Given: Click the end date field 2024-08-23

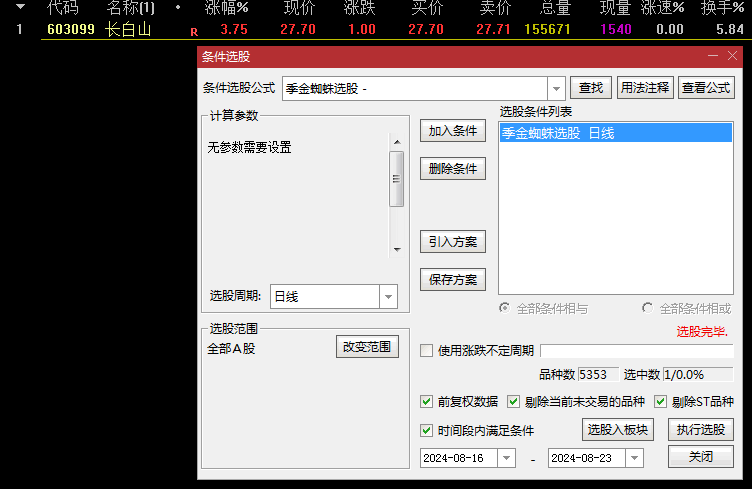Looking at the screenshot, I should click(x=587, y=458).
